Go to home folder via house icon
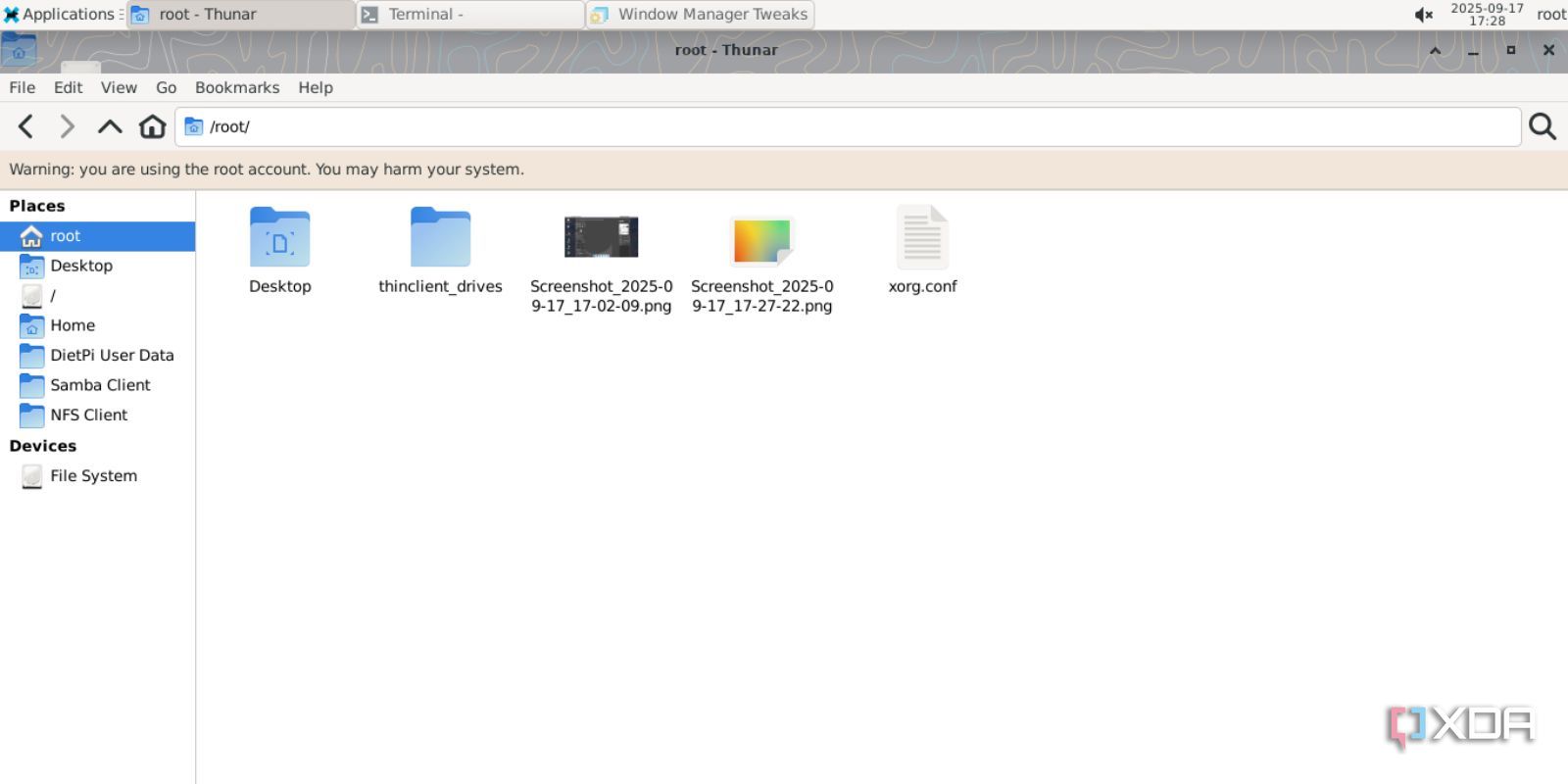 point(152,126)
